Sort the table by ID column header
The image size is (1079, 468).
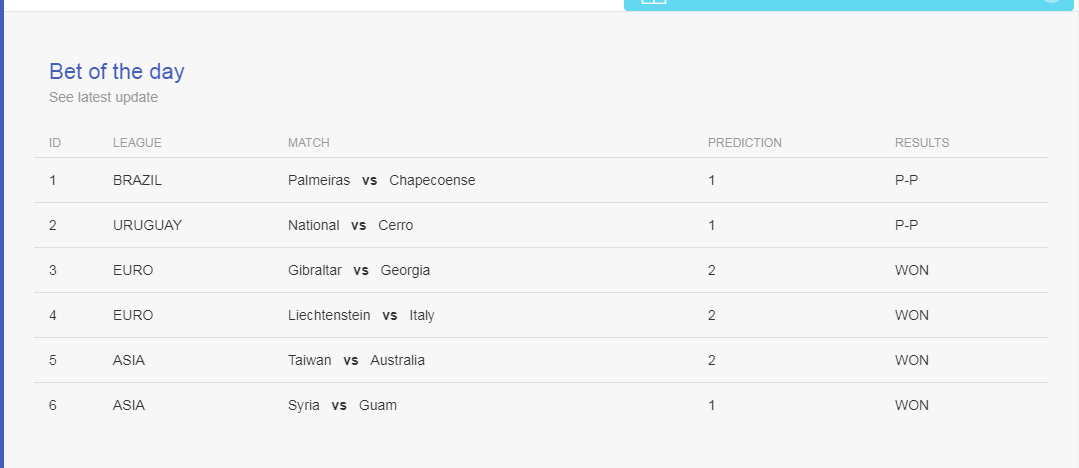pos(55,142)
